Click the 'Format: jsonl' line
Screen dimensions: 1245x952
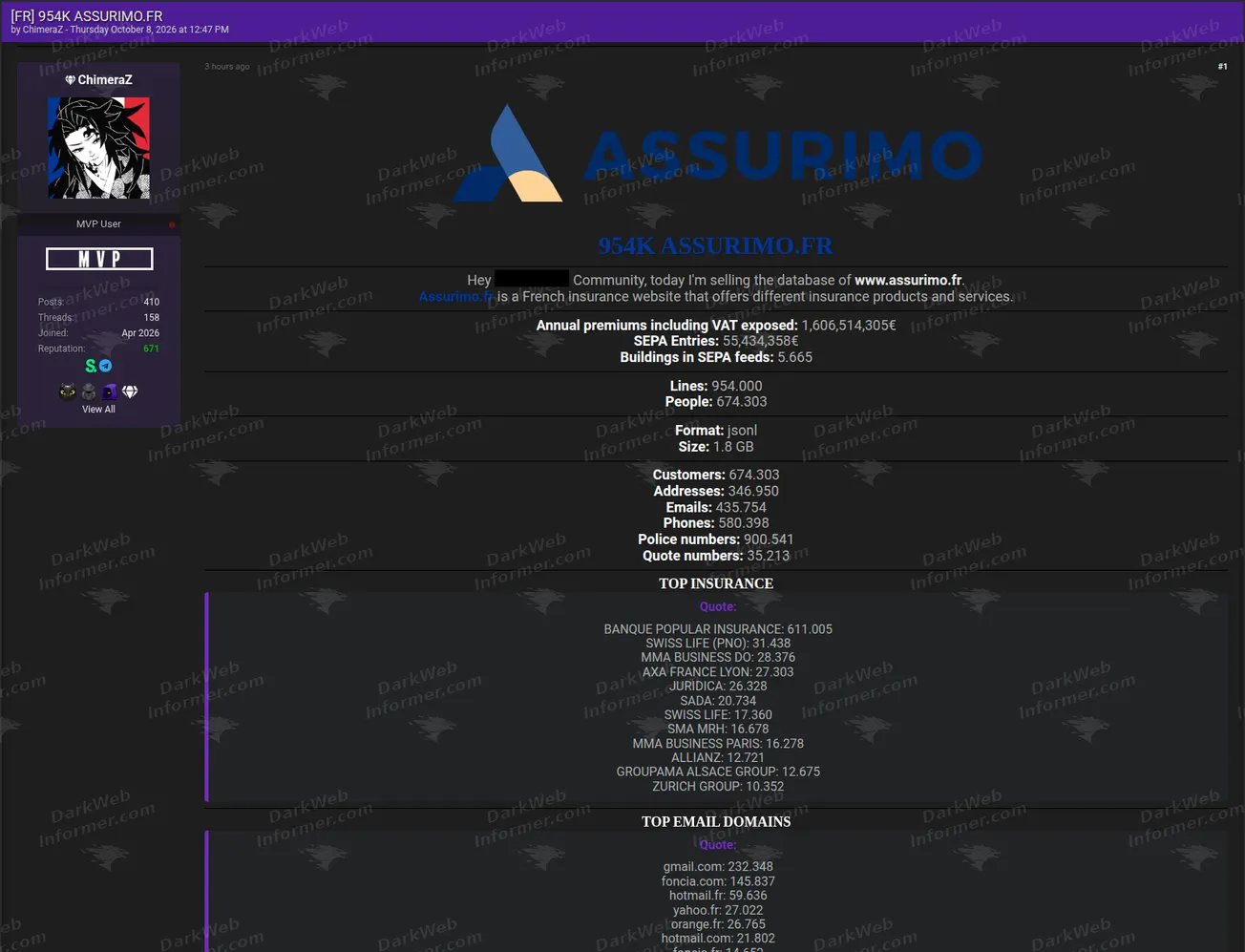pos(716,431)
